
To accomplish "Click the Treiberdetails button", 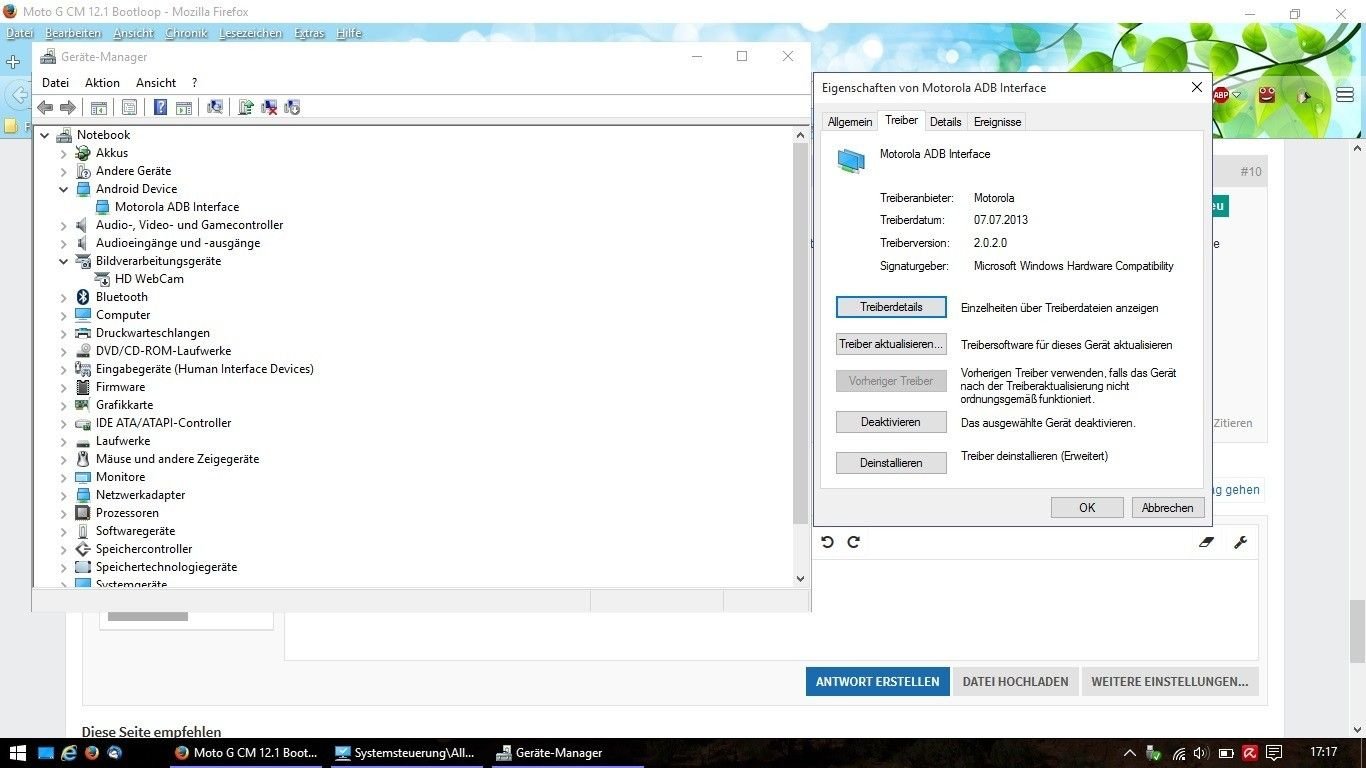I will tap(891, 307).
